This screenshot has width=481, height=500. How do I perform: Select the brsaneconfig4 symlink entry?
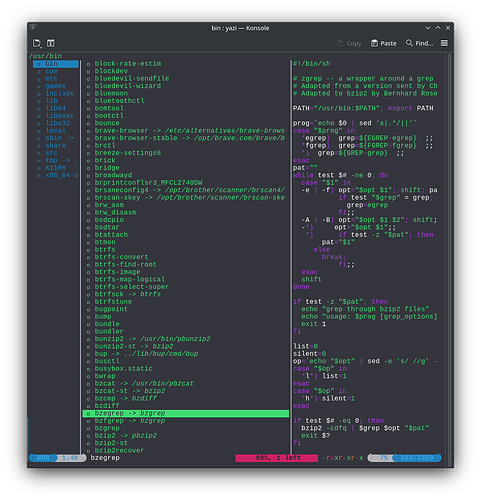click(186, 190)
